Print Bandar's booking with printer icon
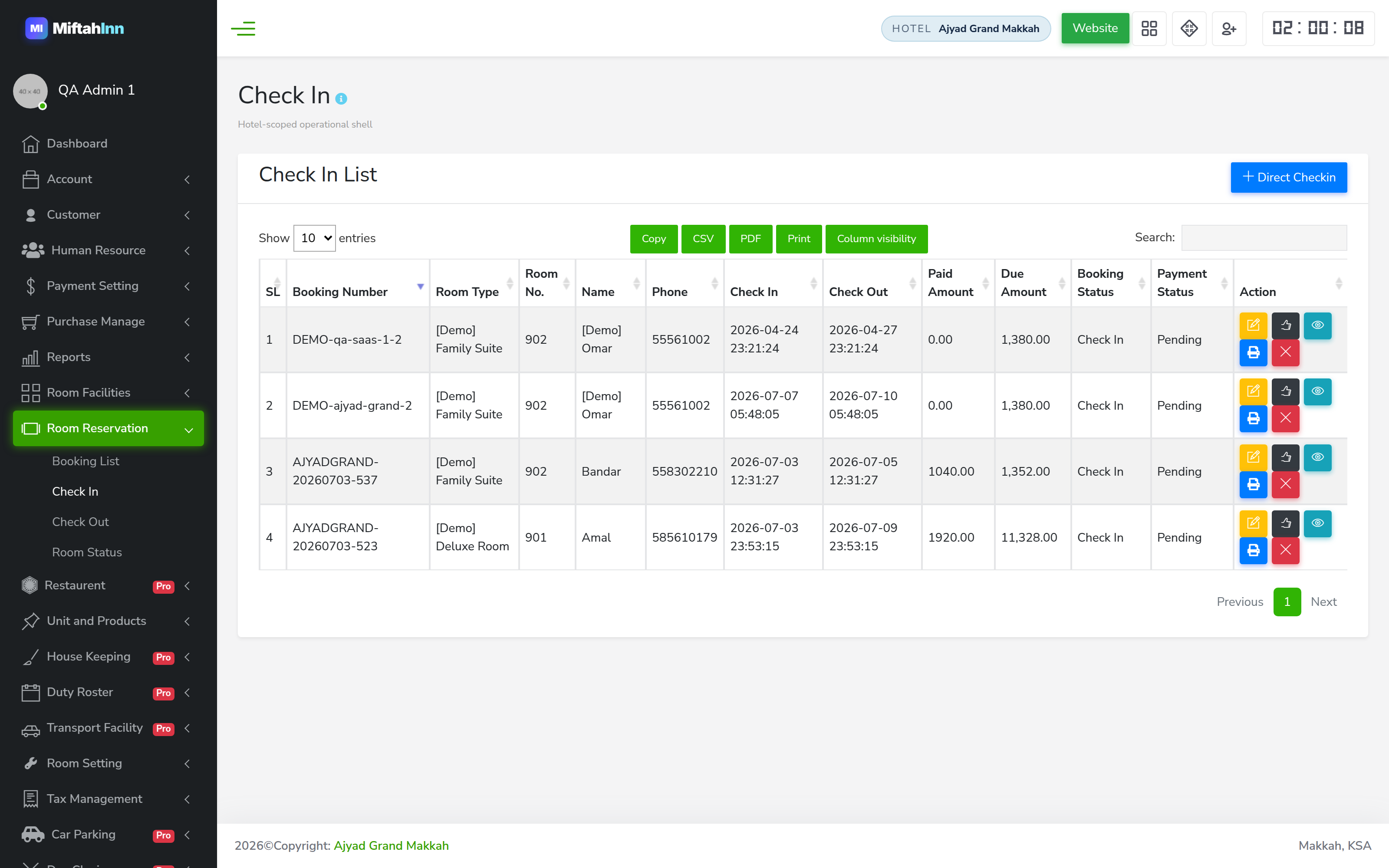This screenshot has width=1389, height=868. [1253, 484]
